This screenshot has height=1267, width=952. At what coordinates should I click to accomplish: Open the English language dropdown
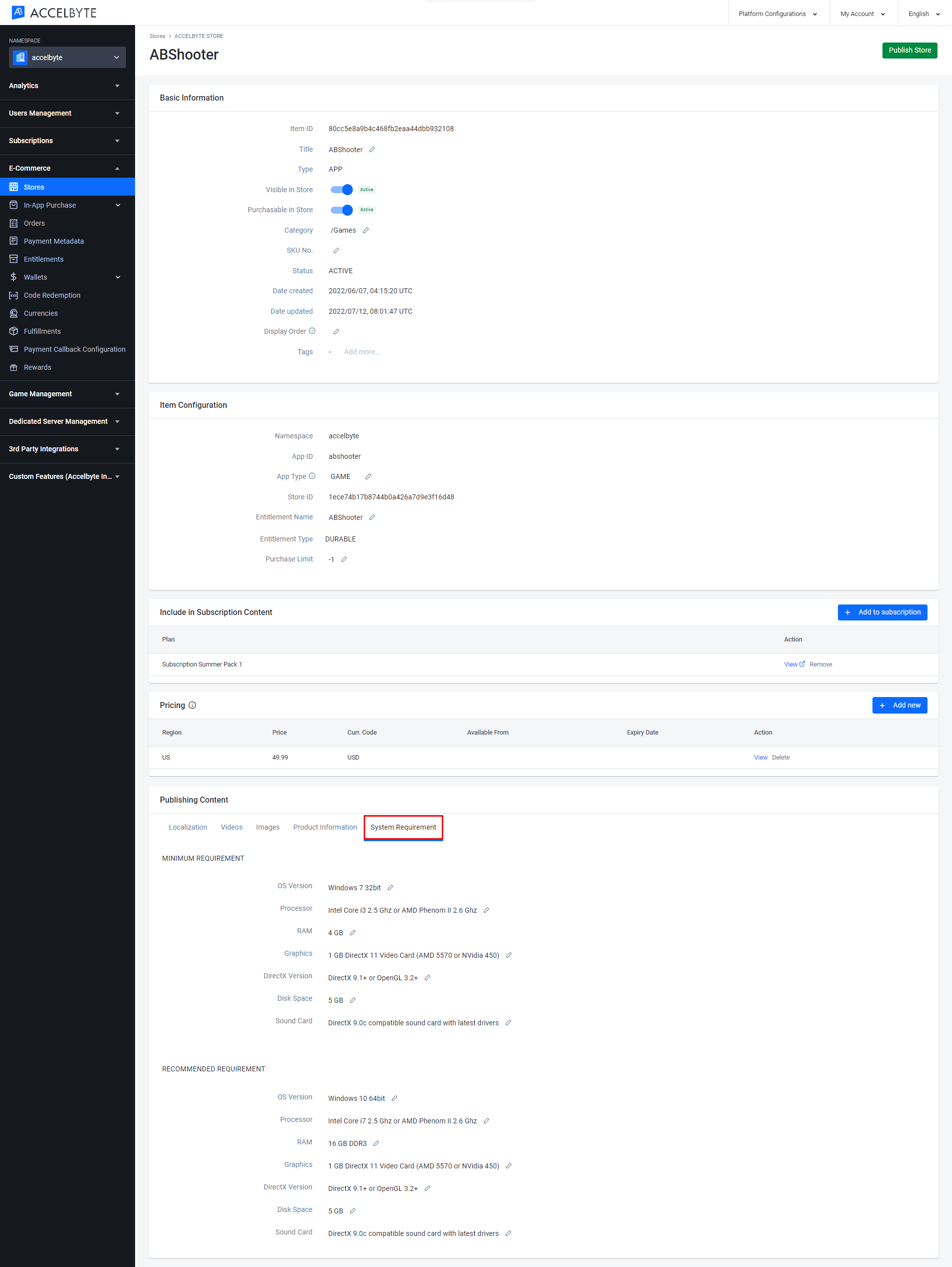coord(924,14)
